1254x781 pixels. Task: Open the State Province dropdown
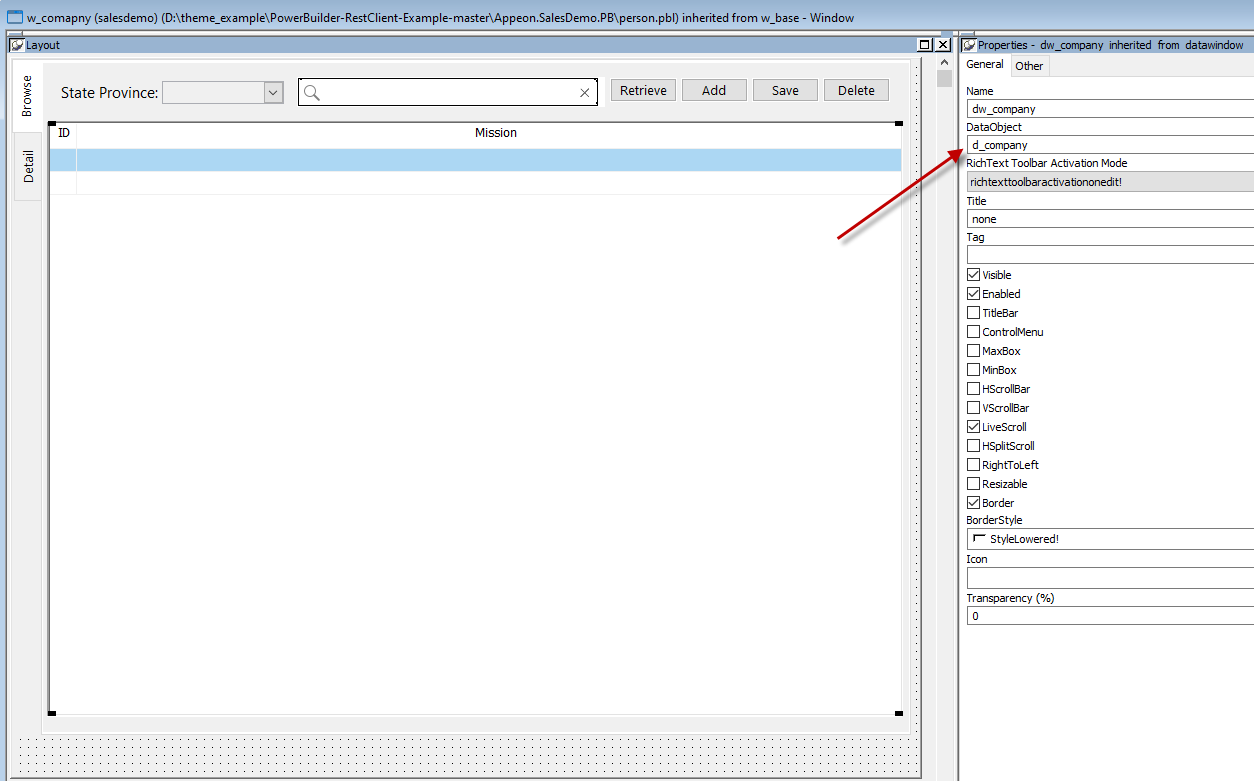(273, 92)
